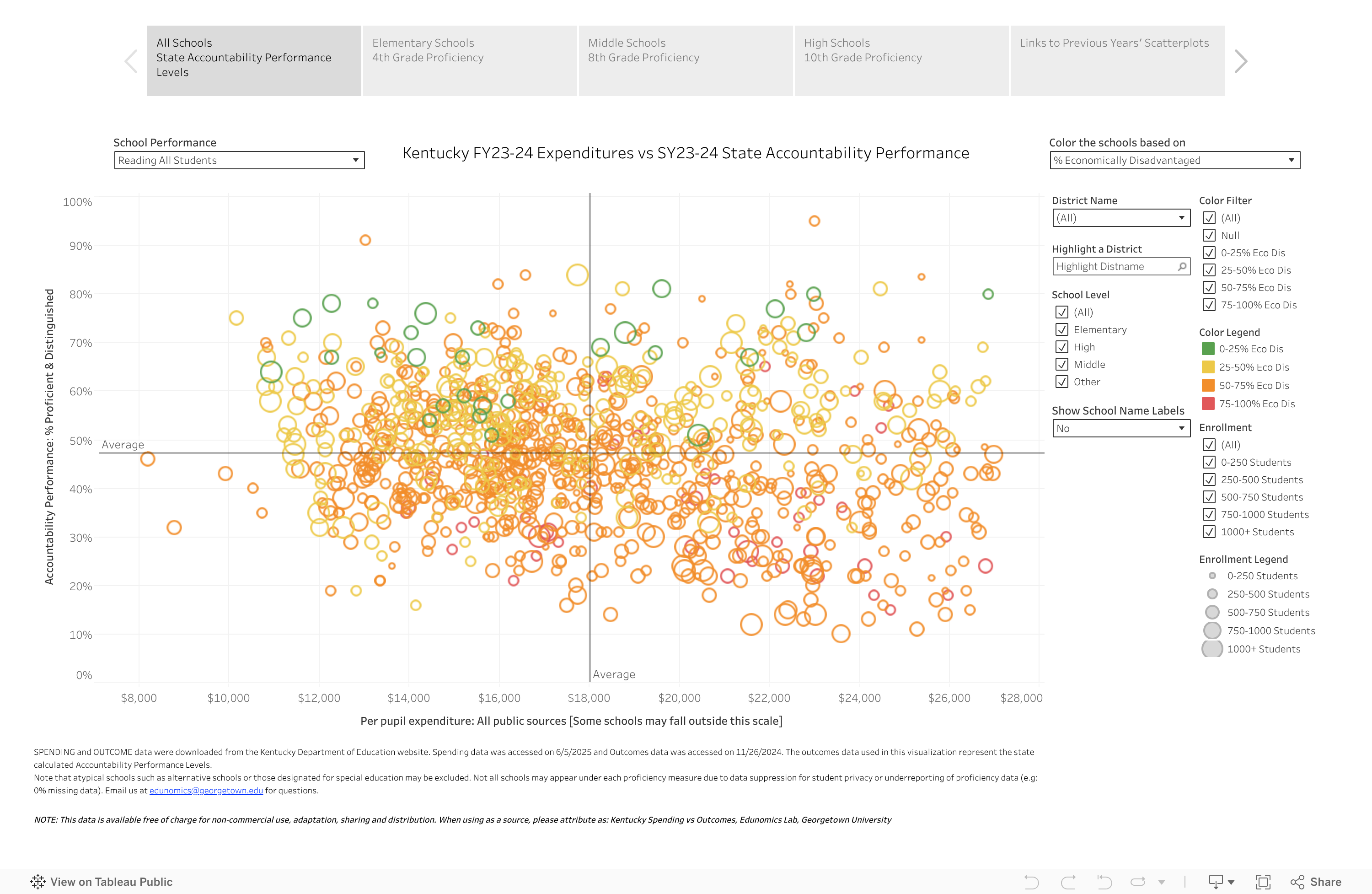This screenshot has width=1372, height=894.
Task: Click the Share icon
Action: [x=1298, y=881]
